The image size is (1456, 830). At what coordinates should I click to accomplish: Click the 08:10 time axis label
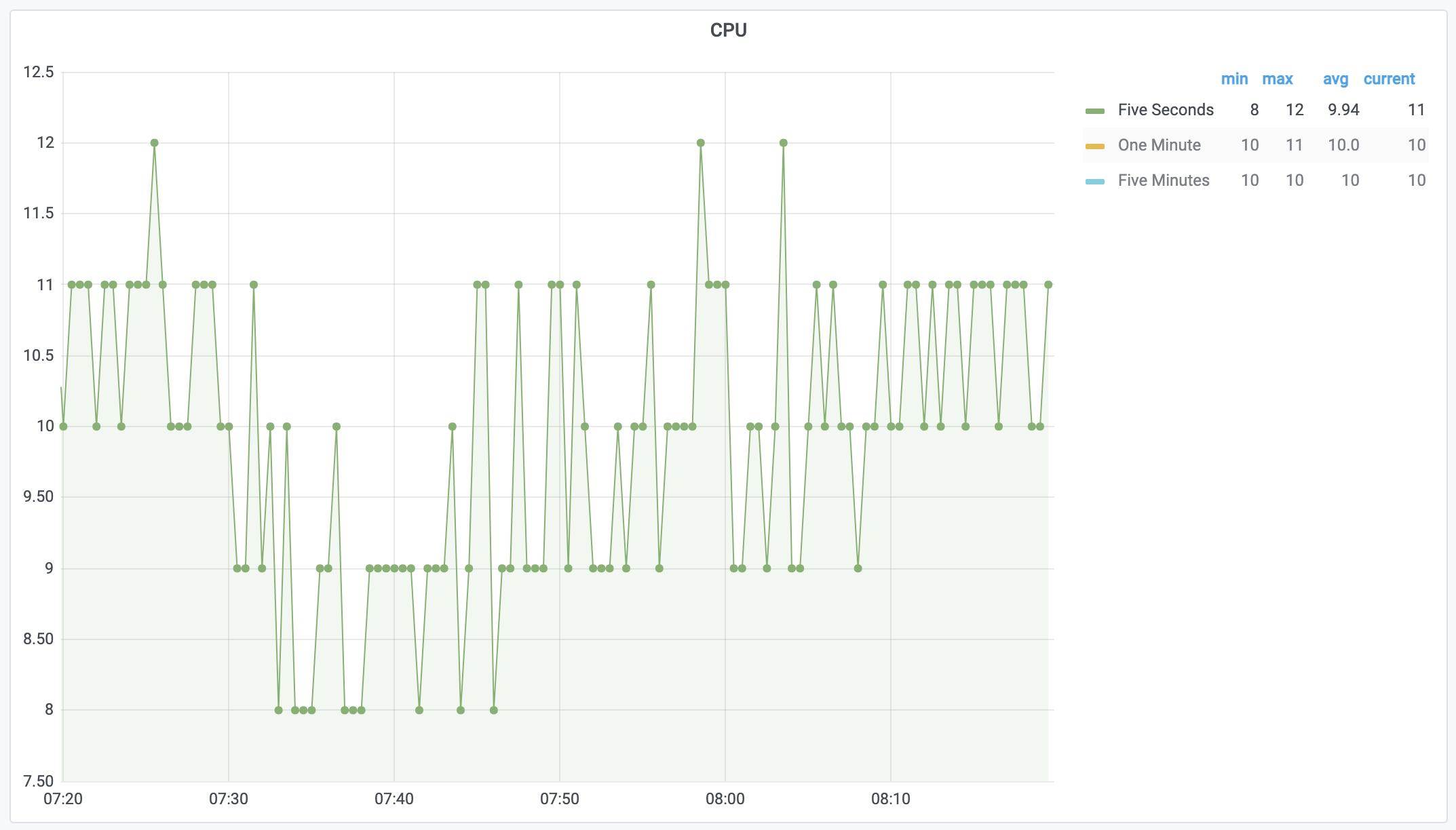coord(891,799)
